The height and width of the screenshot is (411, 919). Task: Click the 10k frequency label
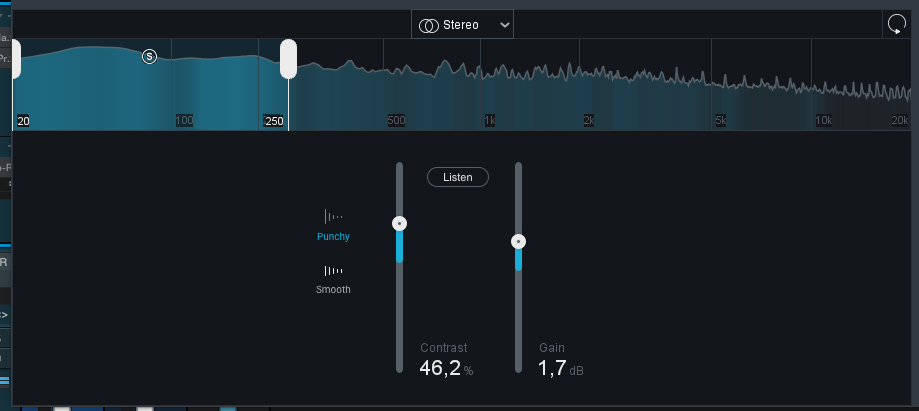tap(823, 121)
